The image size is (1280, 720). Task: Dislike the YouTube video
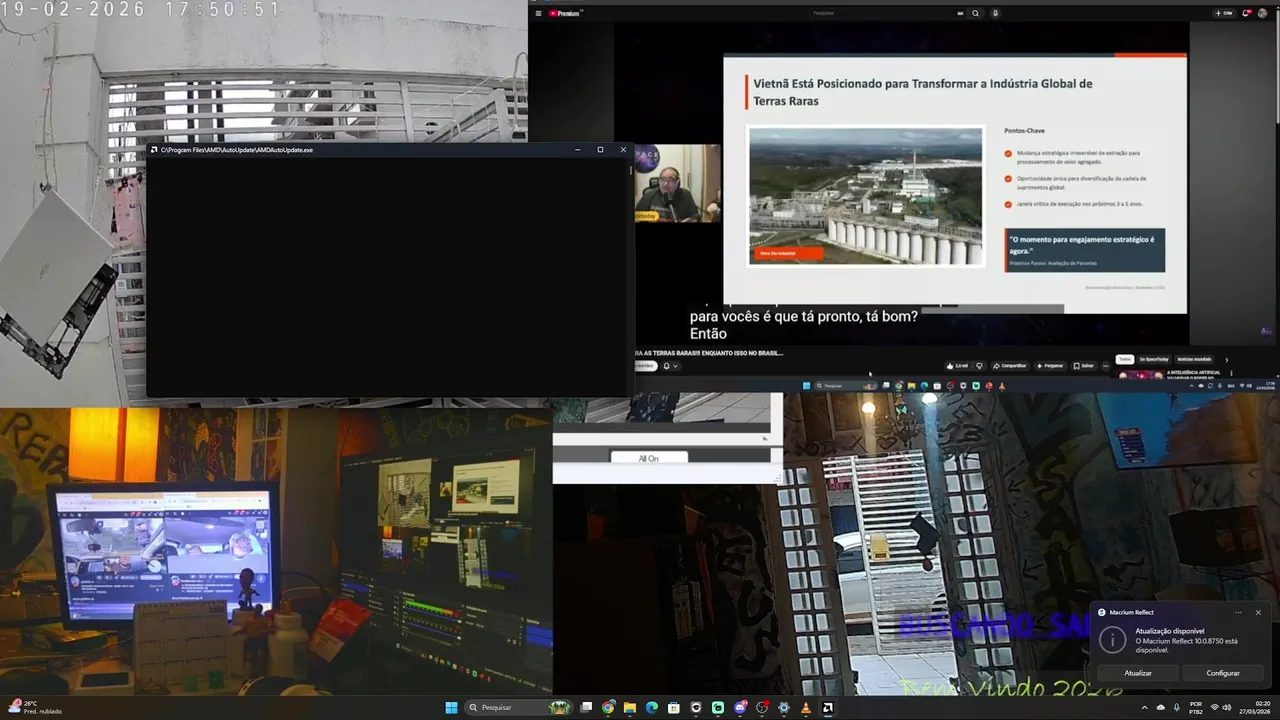[x=980, y=366]
